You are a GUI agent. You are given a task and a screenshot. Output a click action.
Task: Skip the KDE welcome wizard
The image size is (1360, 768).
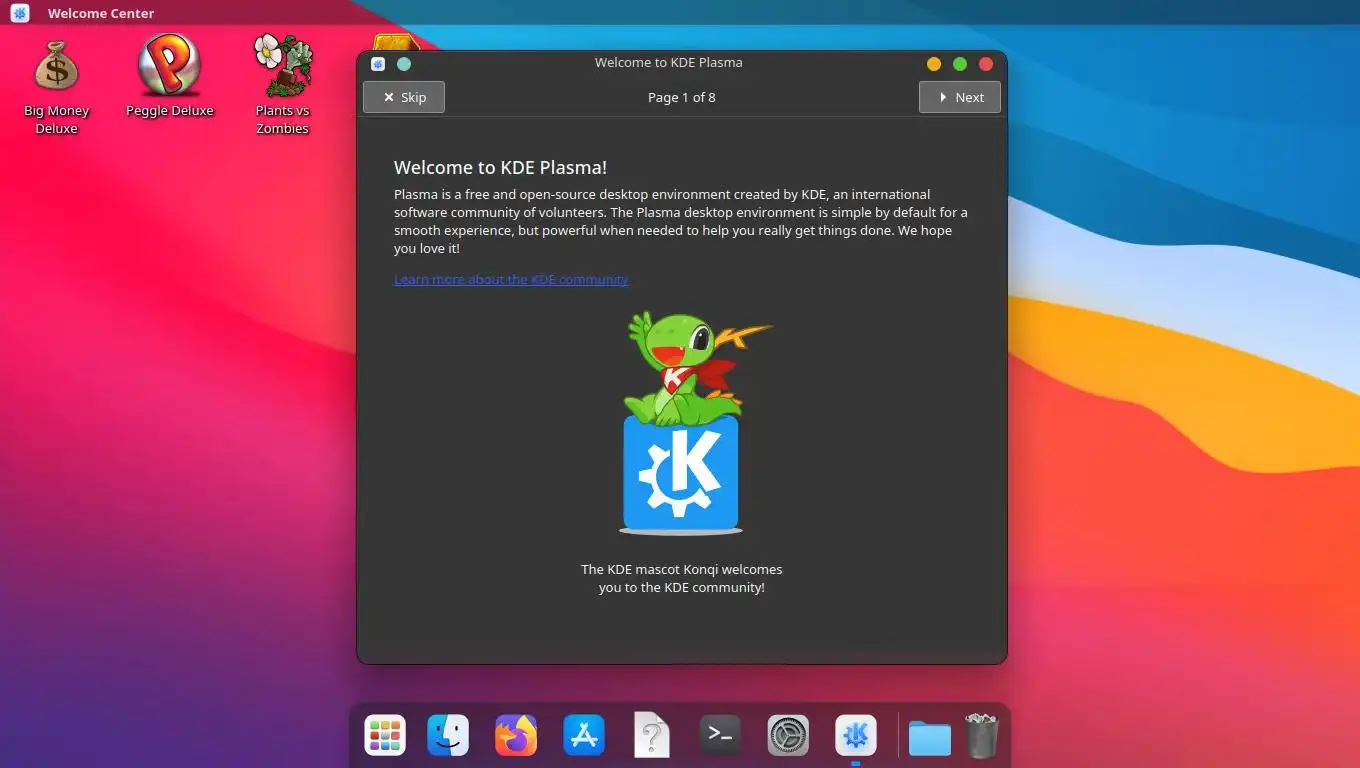tap(404, 97)
